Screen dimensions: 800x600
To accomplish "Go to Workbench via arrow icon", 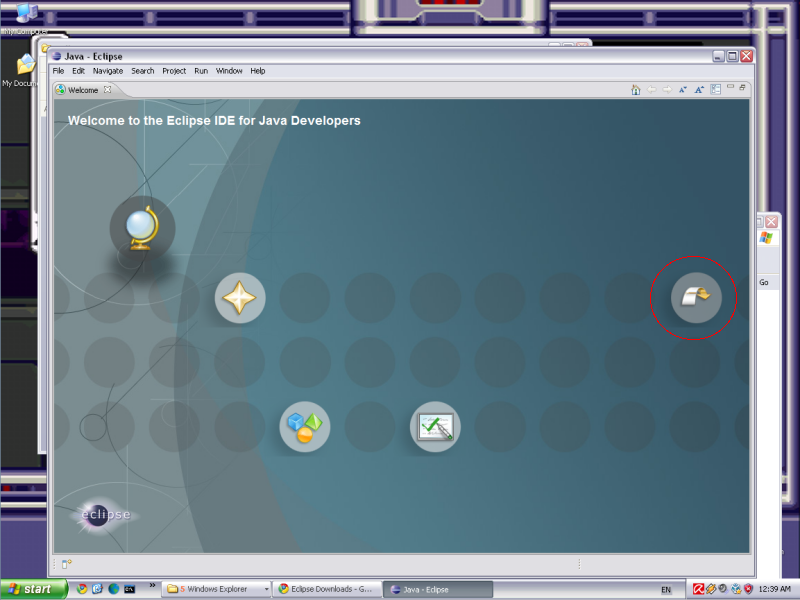I will 696,296.
